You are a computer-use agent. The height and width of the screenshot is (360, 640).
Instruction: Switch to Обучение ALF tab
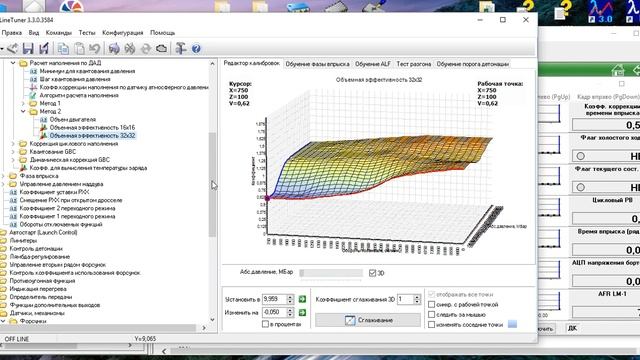coord(373,64)
